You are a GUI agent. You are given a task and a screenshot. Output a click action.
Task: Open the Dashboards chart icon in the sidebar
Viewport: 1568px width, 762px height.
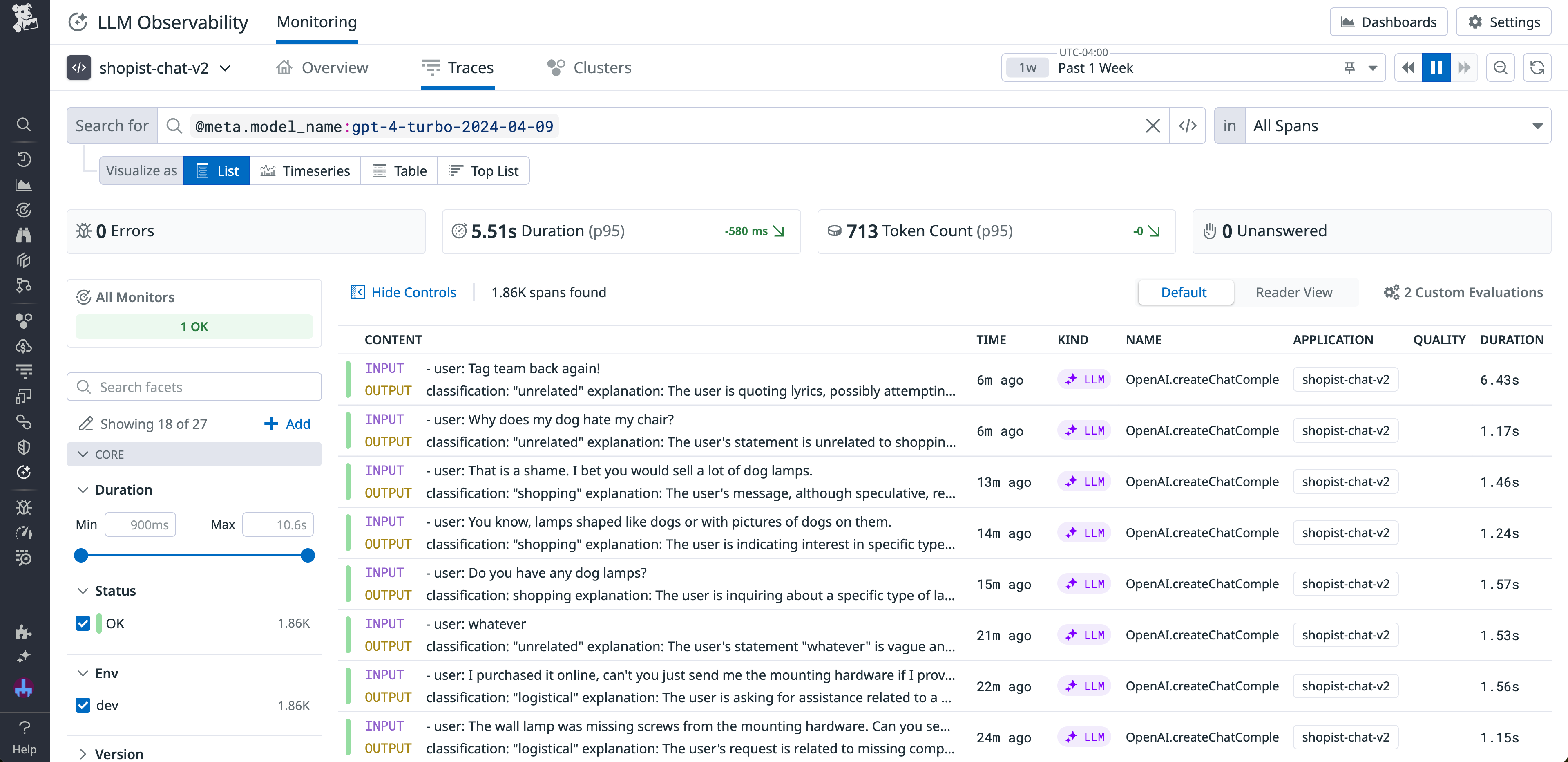click(x=24, y=184)
